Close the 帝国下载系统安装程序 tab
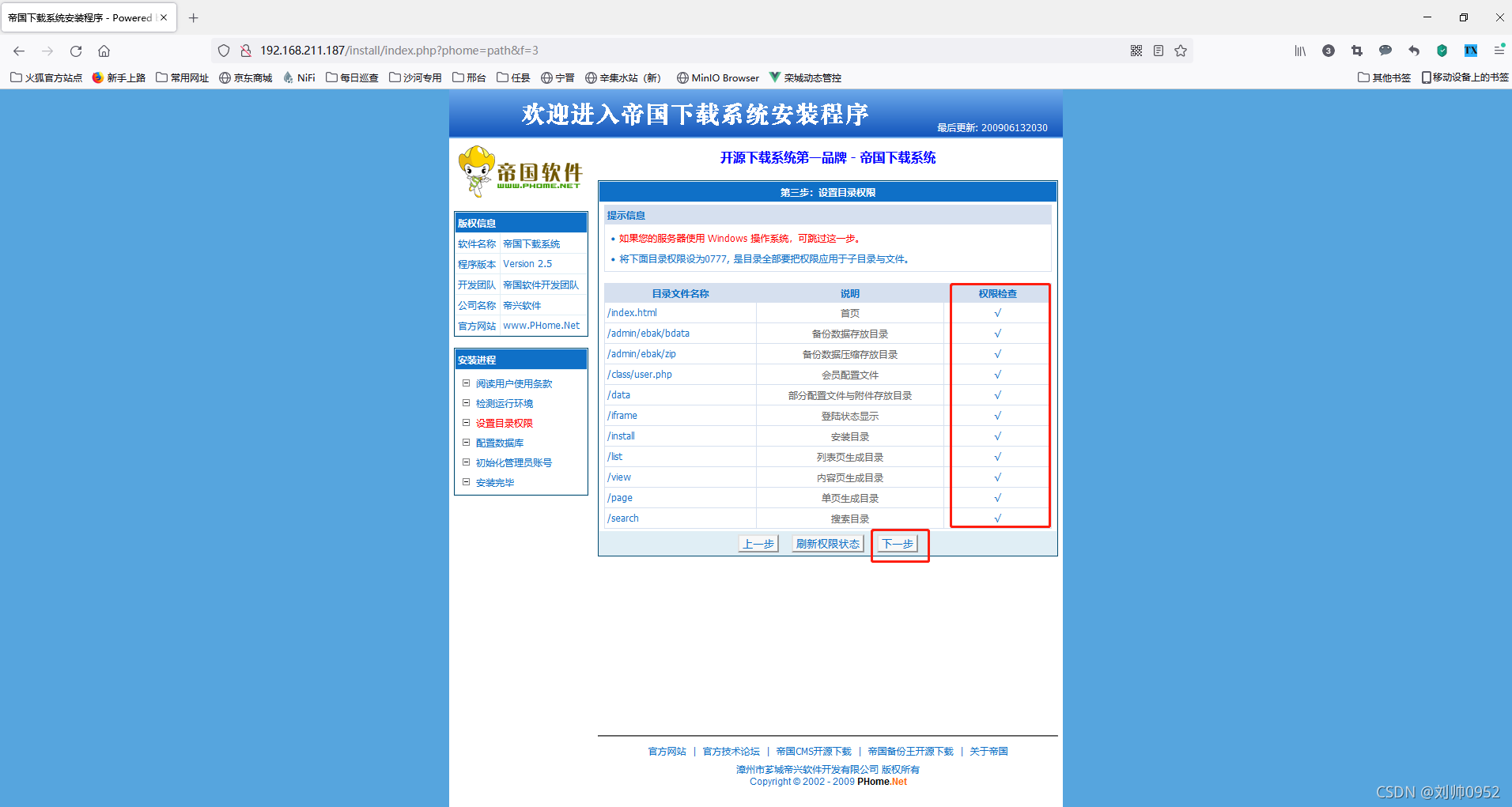The height and width of the screenshot is (807, 1512). point(164,17)
